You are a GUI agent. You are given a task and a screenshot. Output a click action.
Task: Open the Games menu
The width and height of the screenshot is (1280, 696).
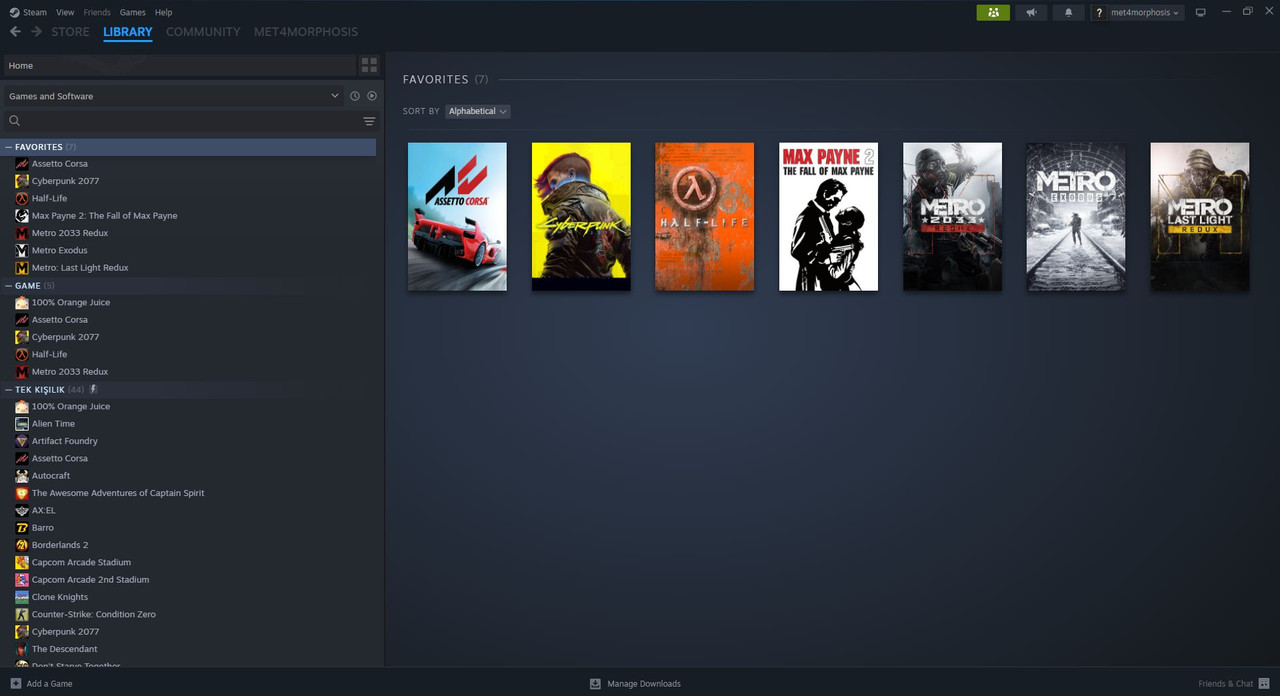click(x=132, y=12)
